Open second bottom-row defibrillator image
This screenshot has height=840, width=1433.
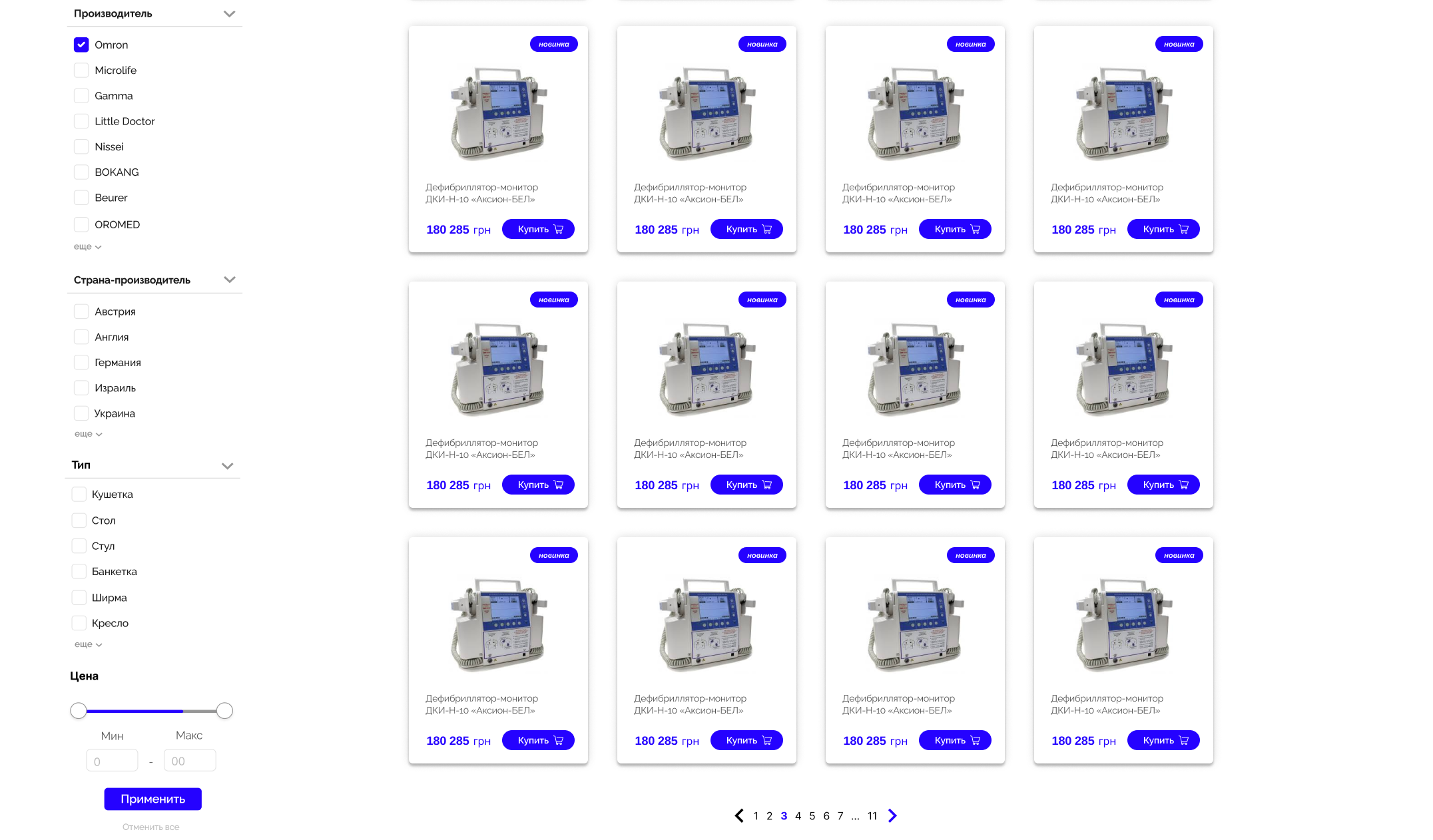point(707,624)
